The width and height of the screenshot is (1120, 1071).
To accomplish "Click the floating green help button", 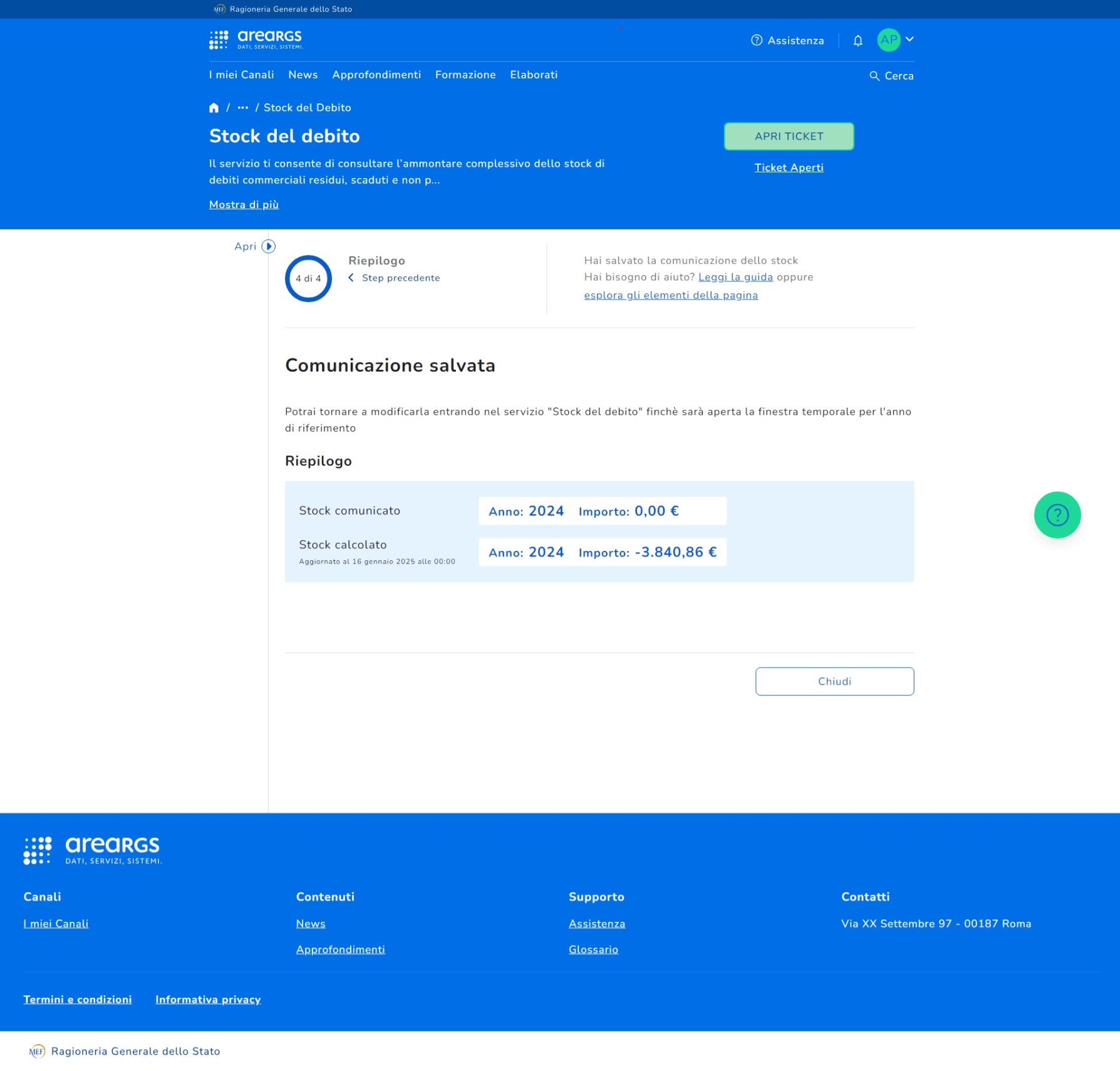I will coord(1057,515).
